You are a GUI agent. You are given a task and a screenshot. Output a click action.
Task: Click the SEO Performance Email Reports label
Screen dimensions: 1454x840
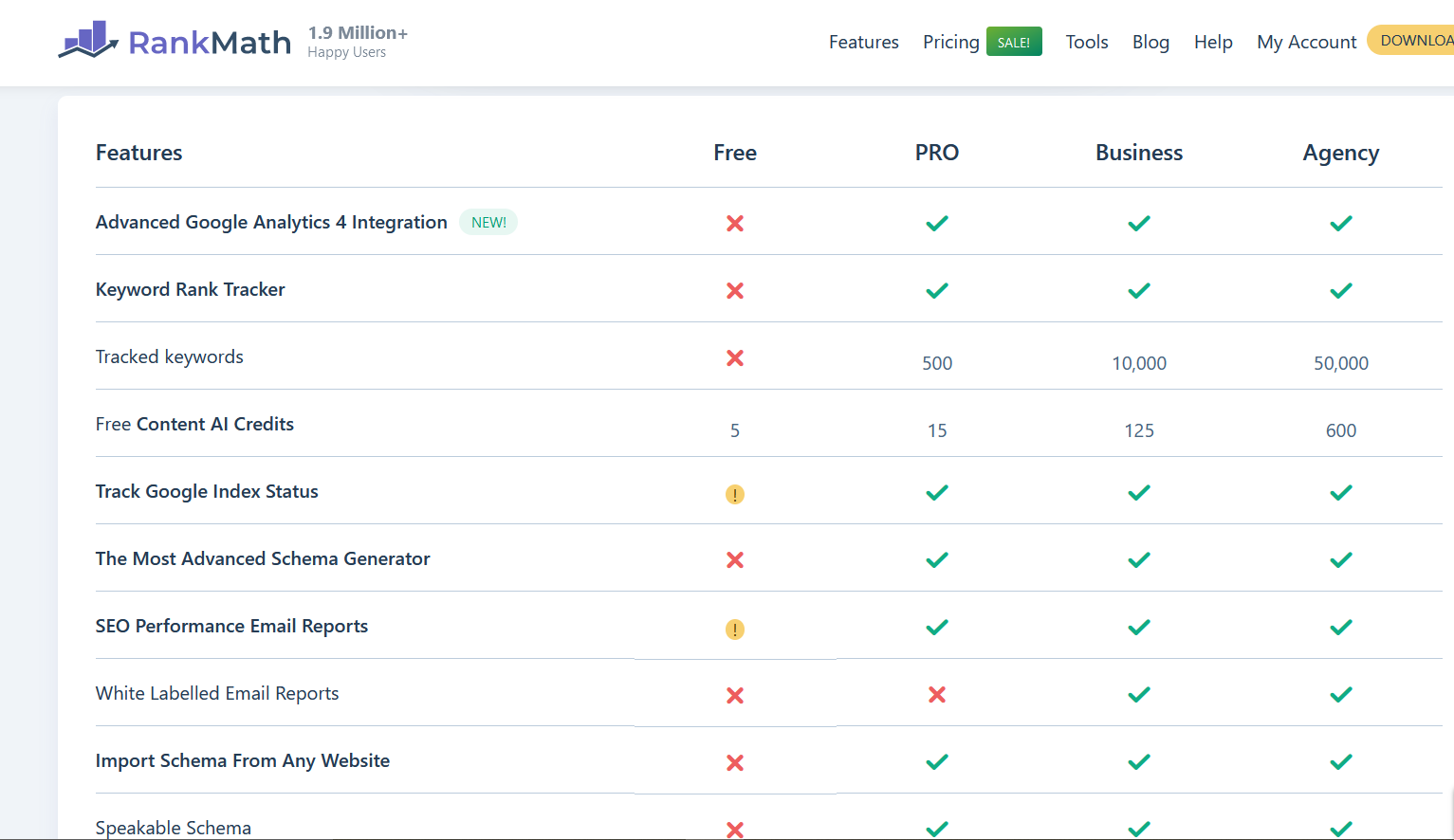click(231, 626)
